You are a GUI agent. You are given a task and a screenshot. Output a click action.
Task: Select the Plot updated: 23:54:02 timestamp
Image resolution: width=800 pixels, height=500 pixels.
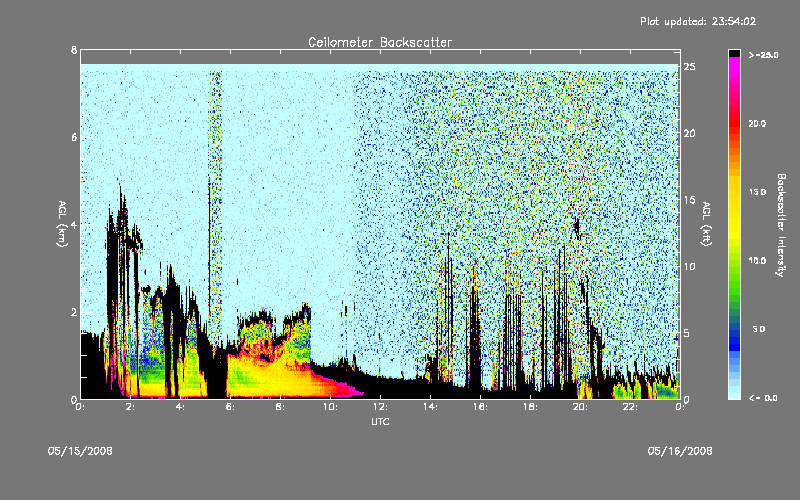(x=698, y=21)
